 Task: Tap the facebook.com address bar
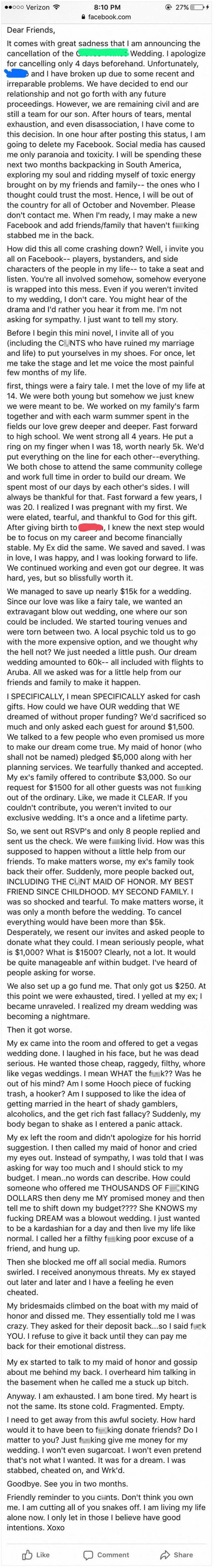[x=107, y=17]
